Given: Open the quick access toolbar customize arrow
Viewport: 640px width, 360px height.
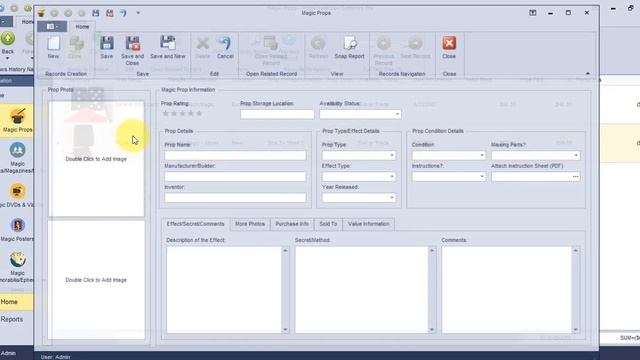Looking at the screenshot, I should (138, 13).
